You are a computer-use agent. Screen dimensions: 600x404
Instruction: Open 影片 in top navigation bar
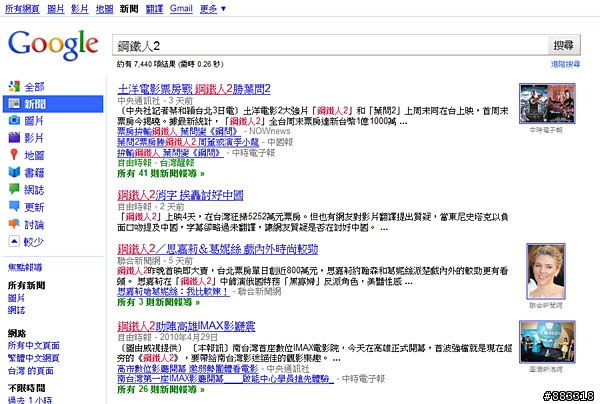coord(80,8)
